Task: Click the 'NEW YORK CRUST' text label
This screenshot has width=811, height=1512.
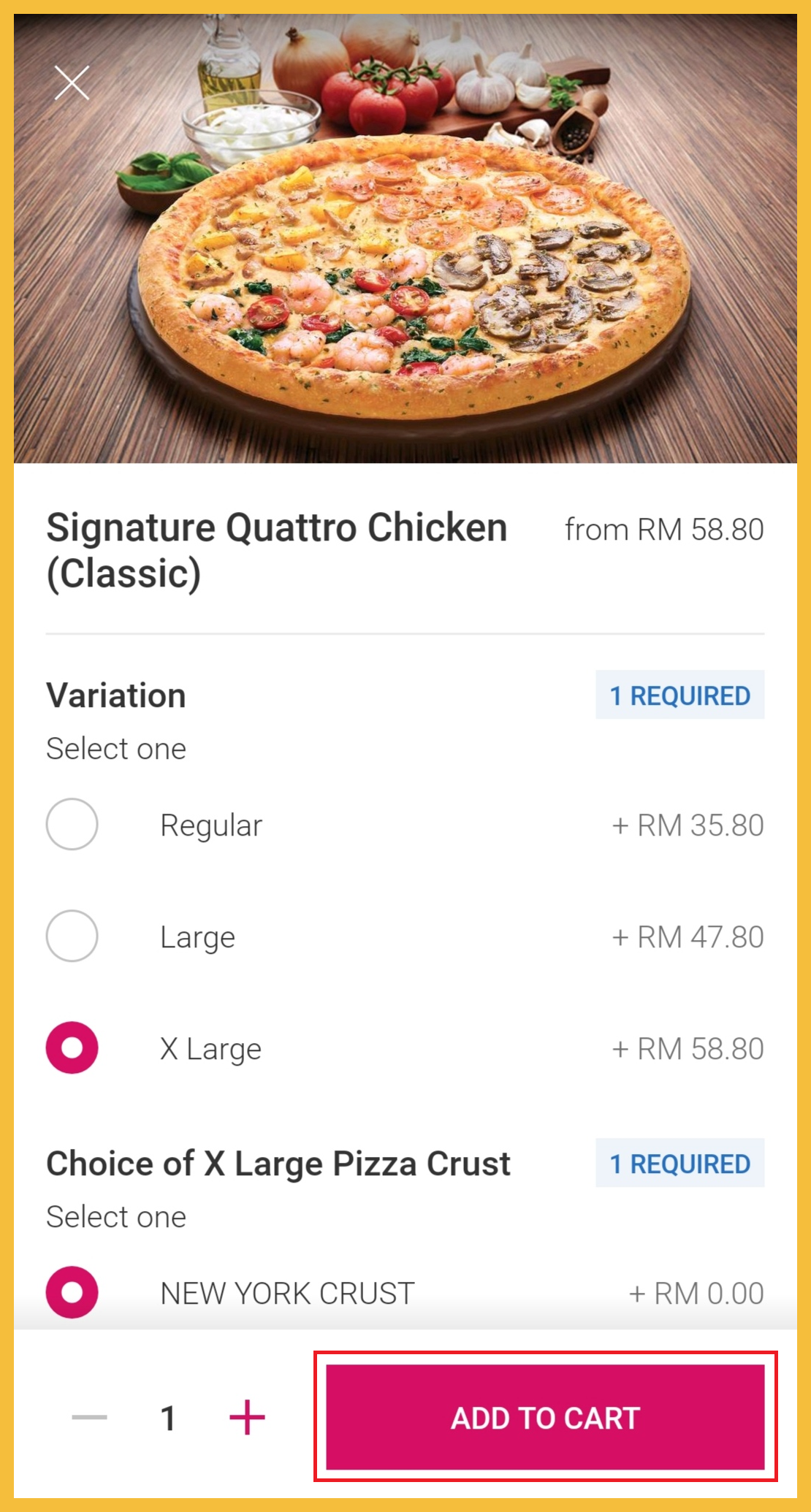Action: tap(287, 1293)
